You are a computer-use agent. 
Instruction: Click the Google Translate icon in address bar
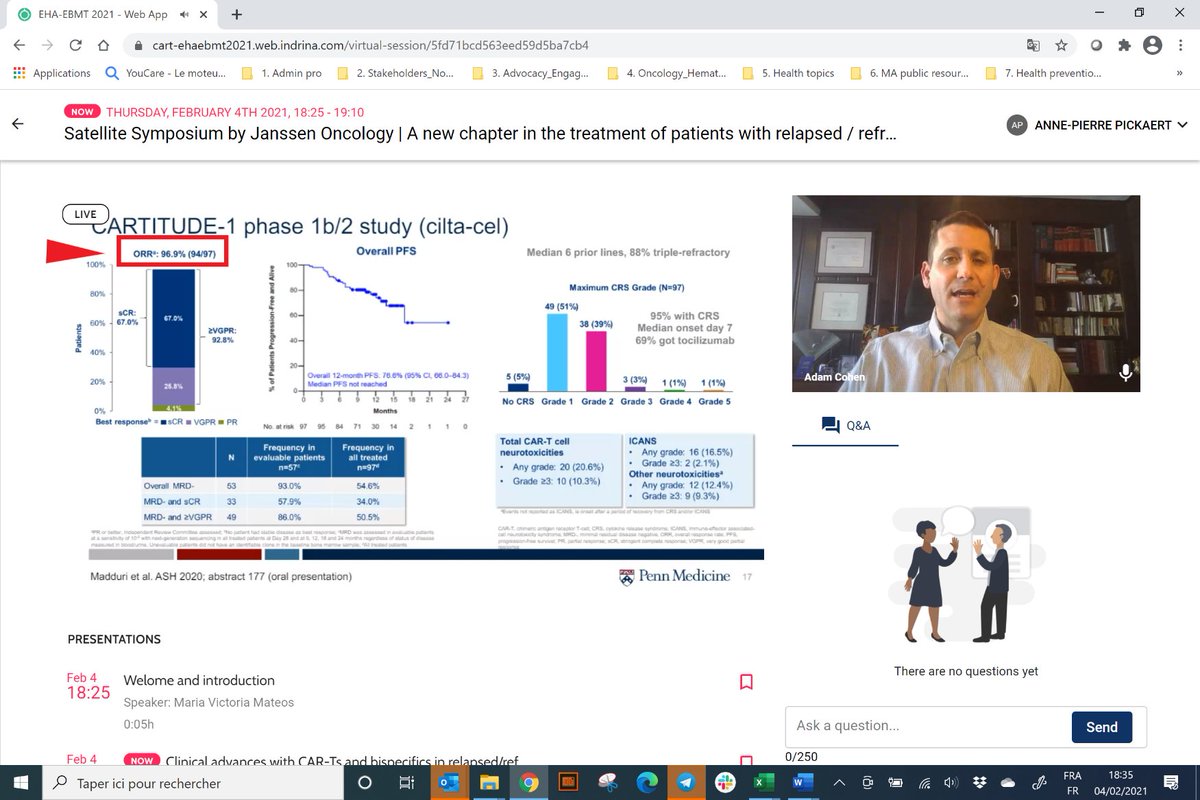point(1033,46)
